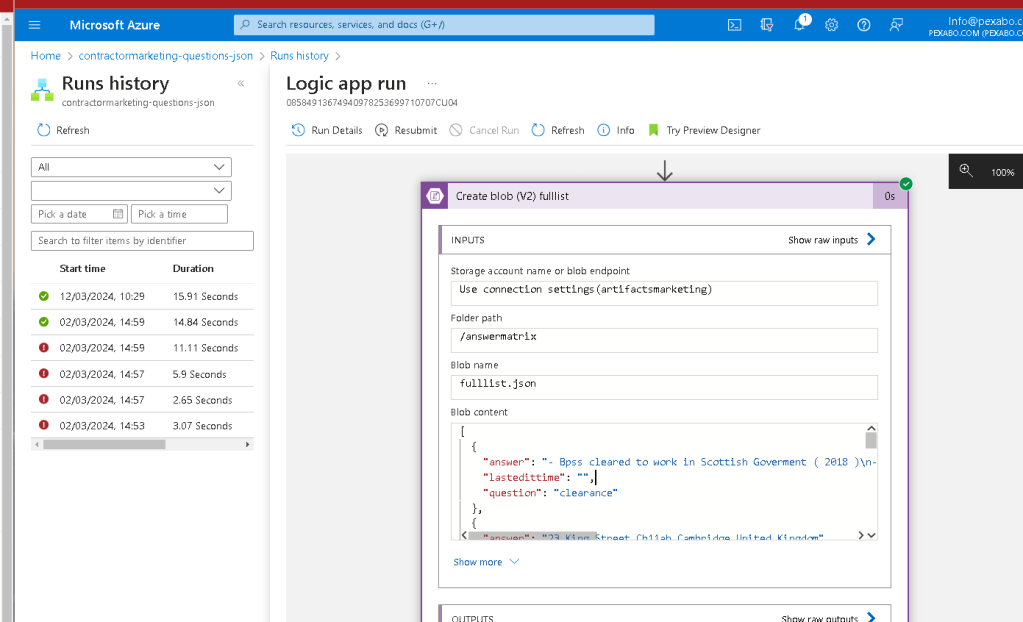Select the failed 2.65 Seconds run
The height and width of the screenshot is (622, 1023).
tap(142, 399)
